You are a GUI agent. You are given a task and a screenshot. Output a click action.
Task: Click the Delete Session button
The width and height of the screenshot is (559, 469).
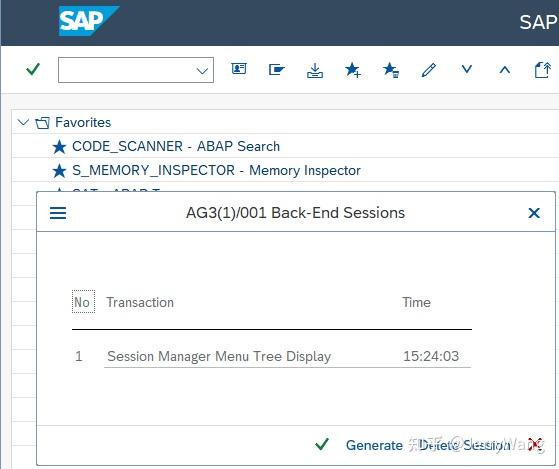[x=465, y=445]
